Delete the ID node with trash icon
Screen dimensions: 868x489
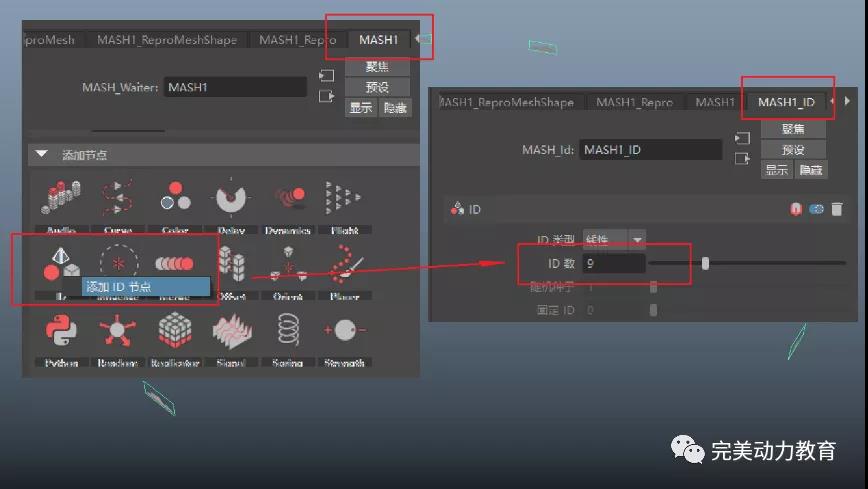click(x=837, y=209)
